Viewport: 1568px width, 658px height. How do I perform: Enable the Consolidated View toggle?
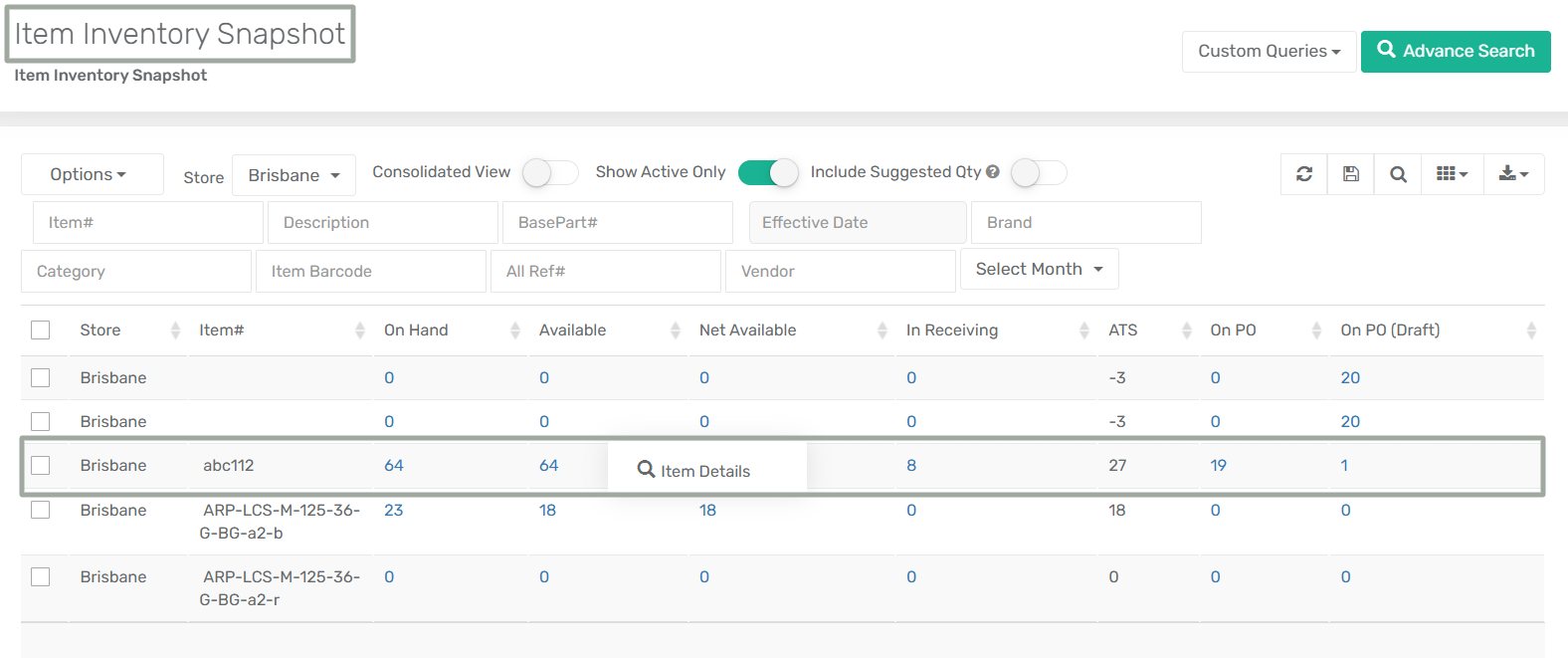550,173
